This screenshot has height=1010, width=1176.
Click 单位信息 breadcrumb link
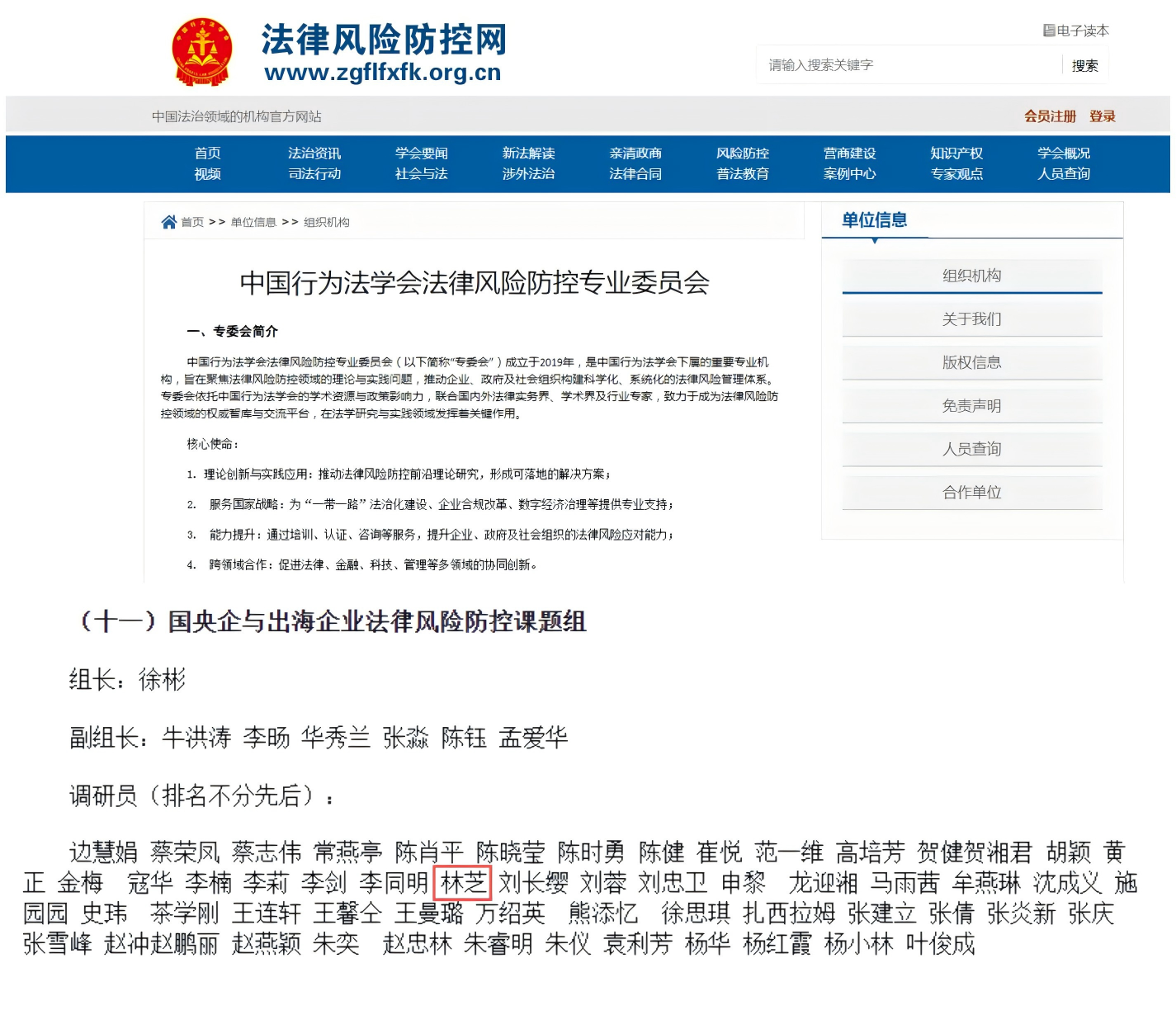(x=253, y=222)
